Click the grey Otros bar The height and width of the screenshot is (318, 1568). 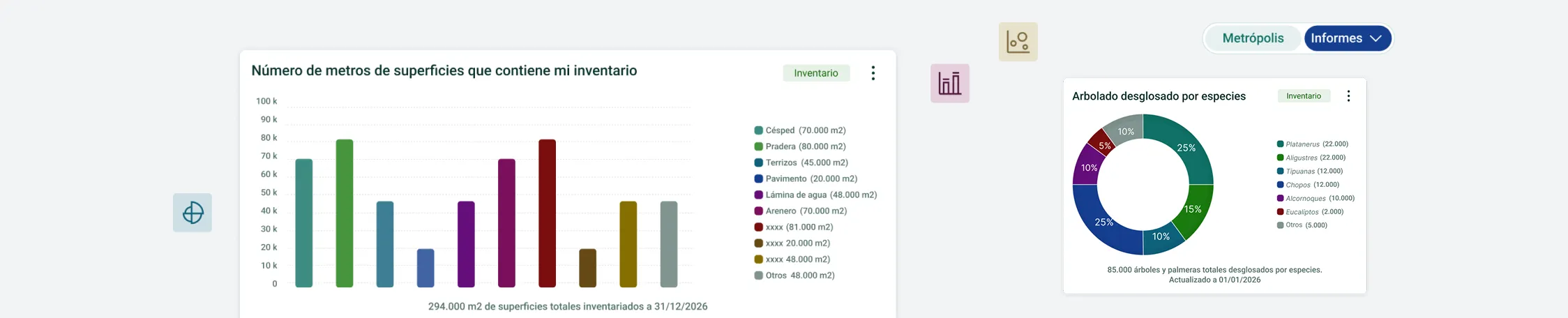click(669, 244)
